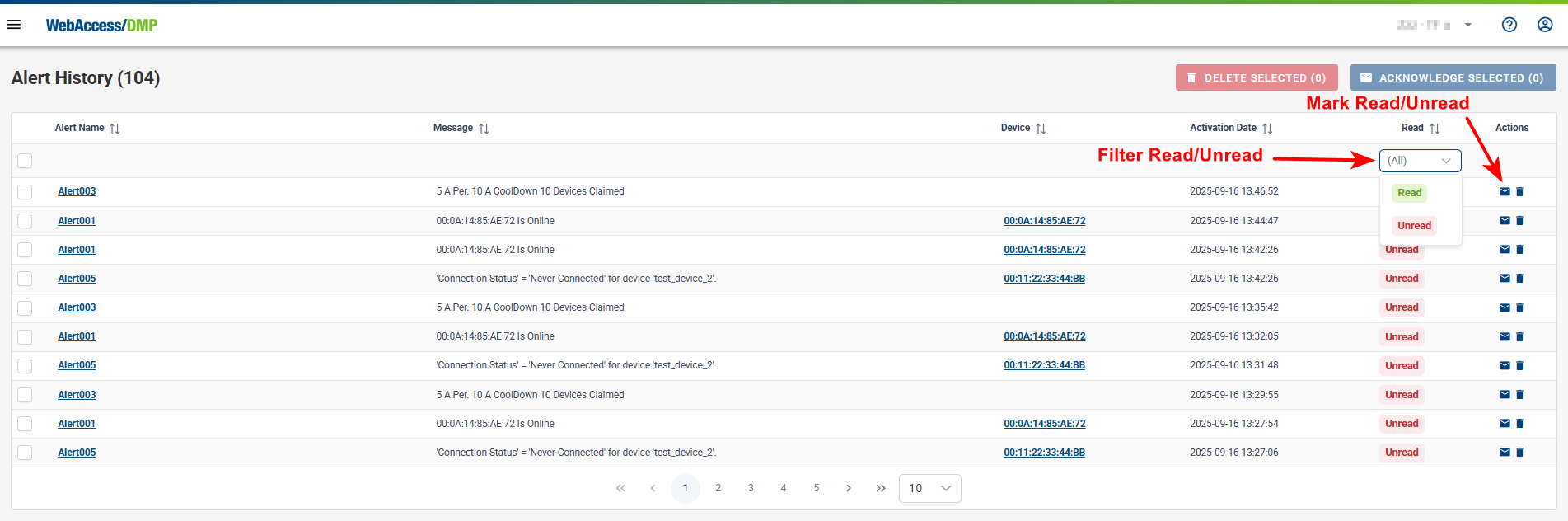Choose Unread option in filter list

coord(1414,226)
